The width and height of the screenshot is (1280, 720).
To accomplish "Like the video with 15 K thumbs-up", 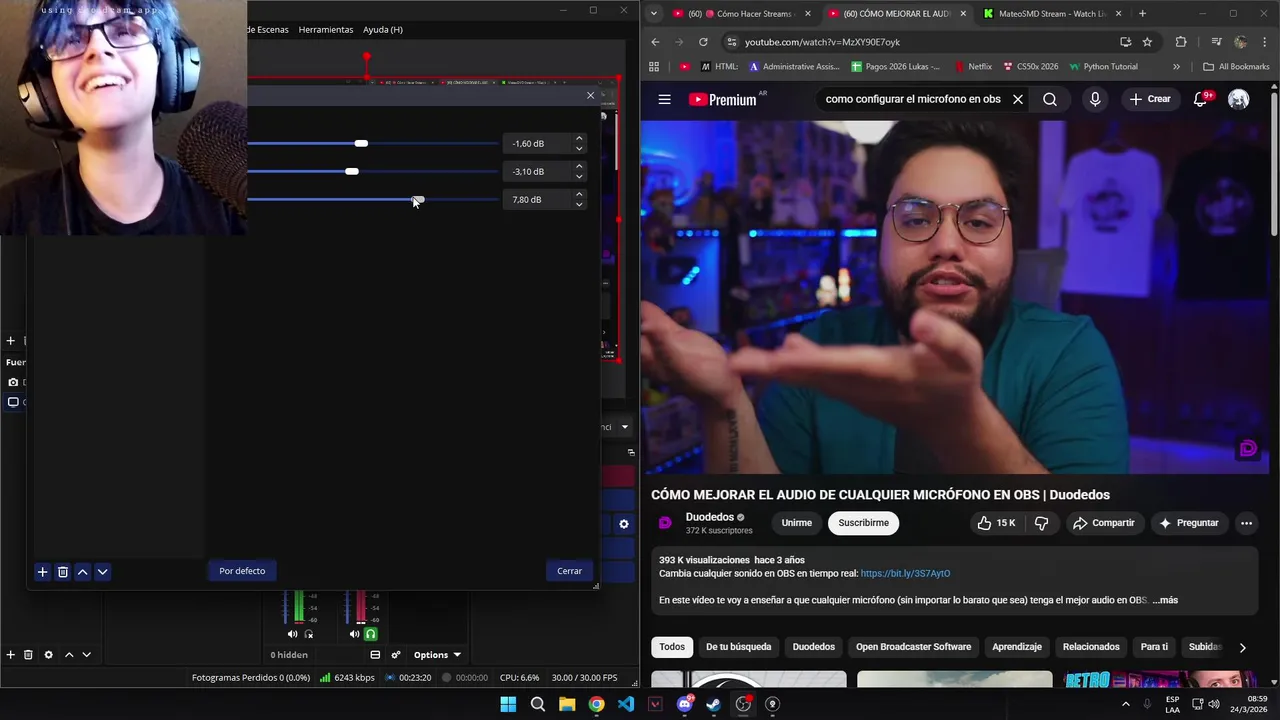I will 996,523.
